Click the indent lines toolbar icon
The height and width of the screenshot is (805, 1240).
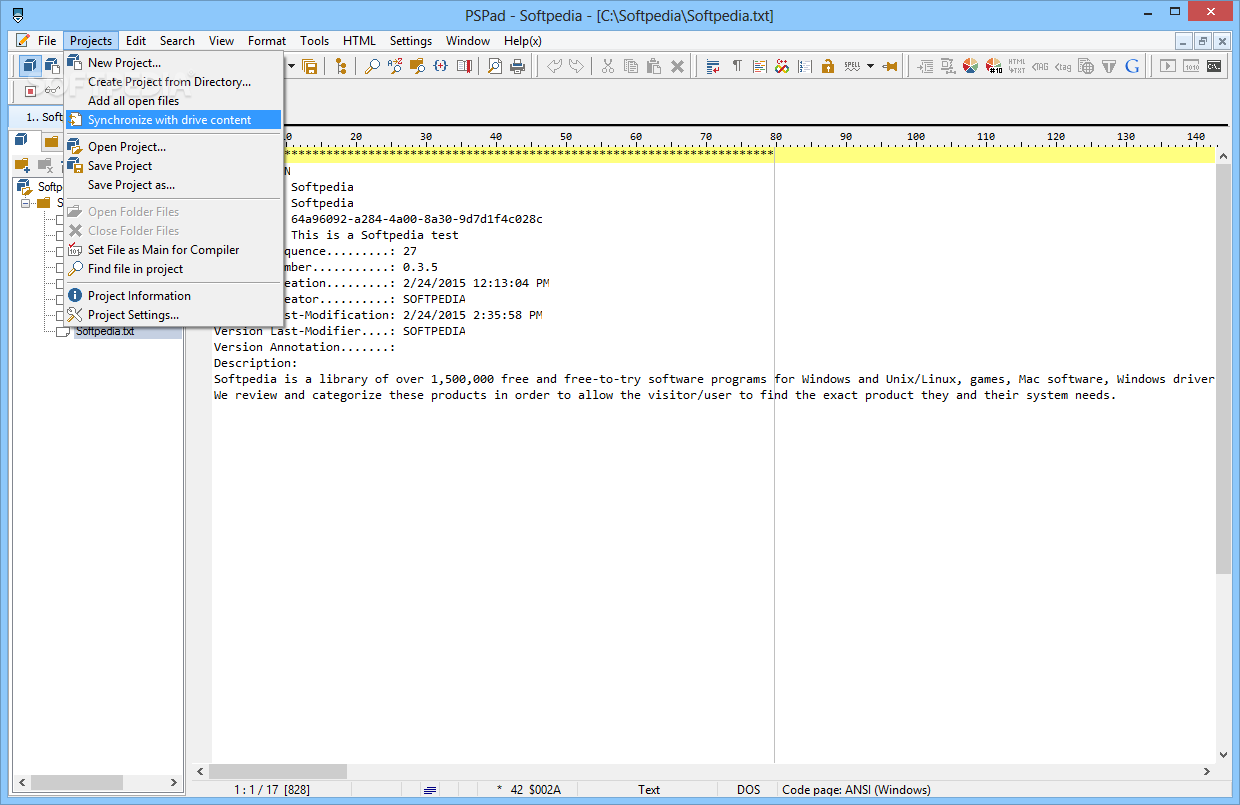tap(925, 66)
